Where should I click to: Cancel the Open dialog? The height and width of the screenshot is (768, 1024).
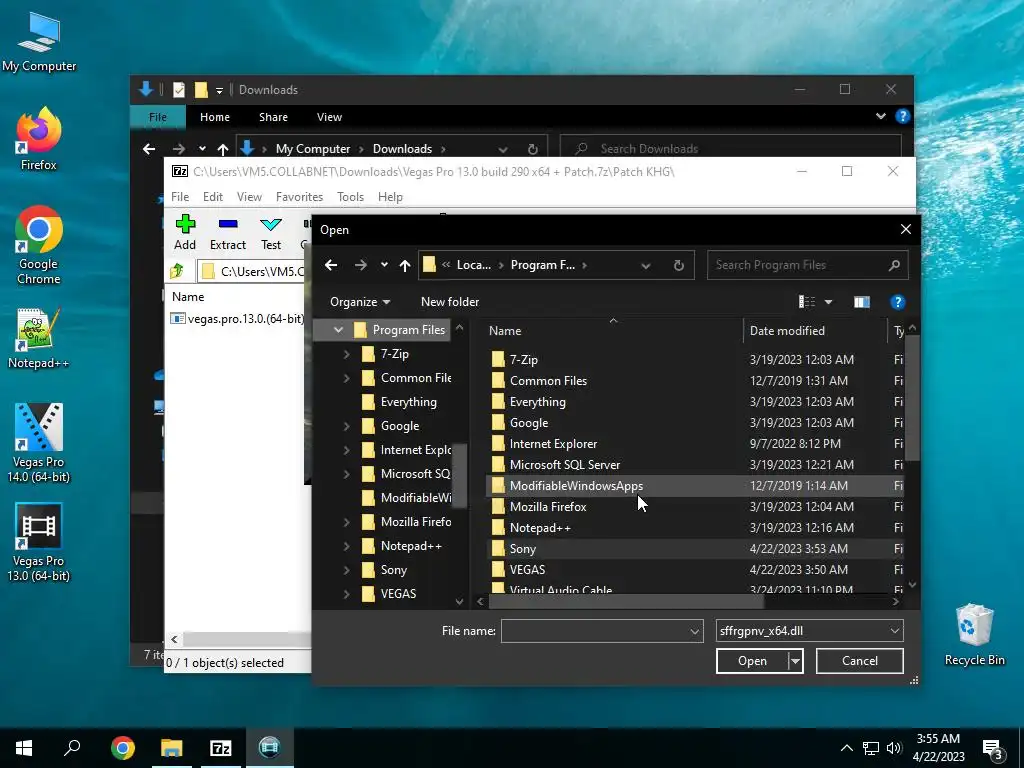point(859,661)
